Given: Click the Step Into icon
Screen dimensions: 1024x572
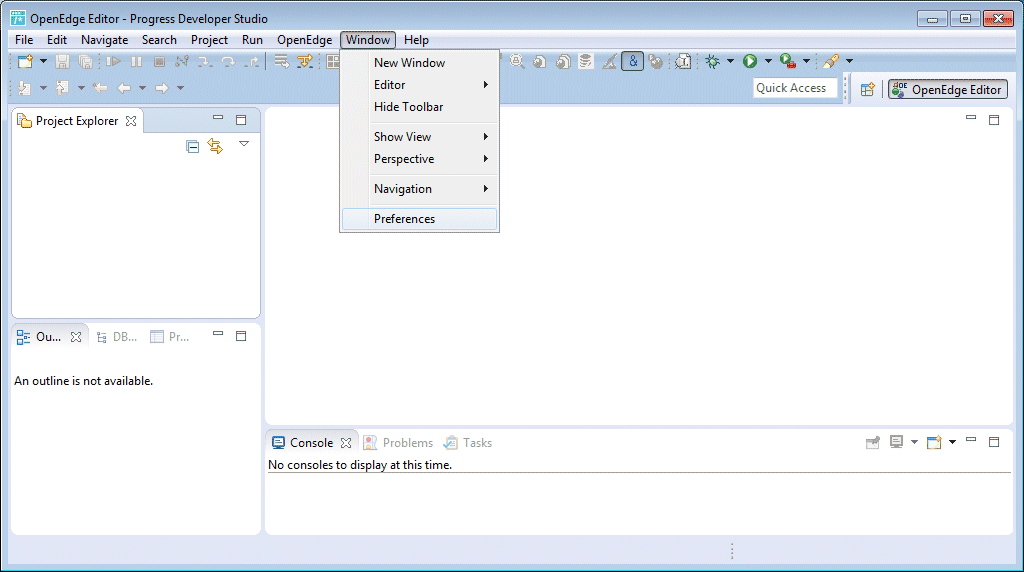Looking at the screenshot, I should (x=205, y=61).
